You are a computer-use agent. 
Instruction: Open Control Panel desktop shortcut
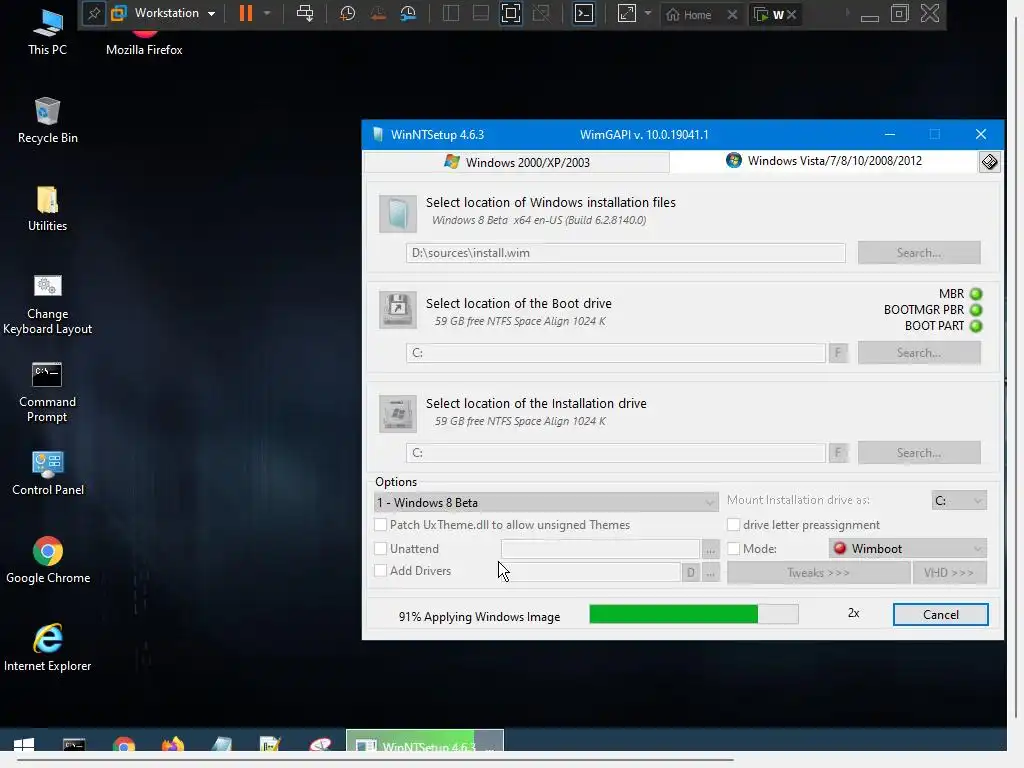coord(47,473)
